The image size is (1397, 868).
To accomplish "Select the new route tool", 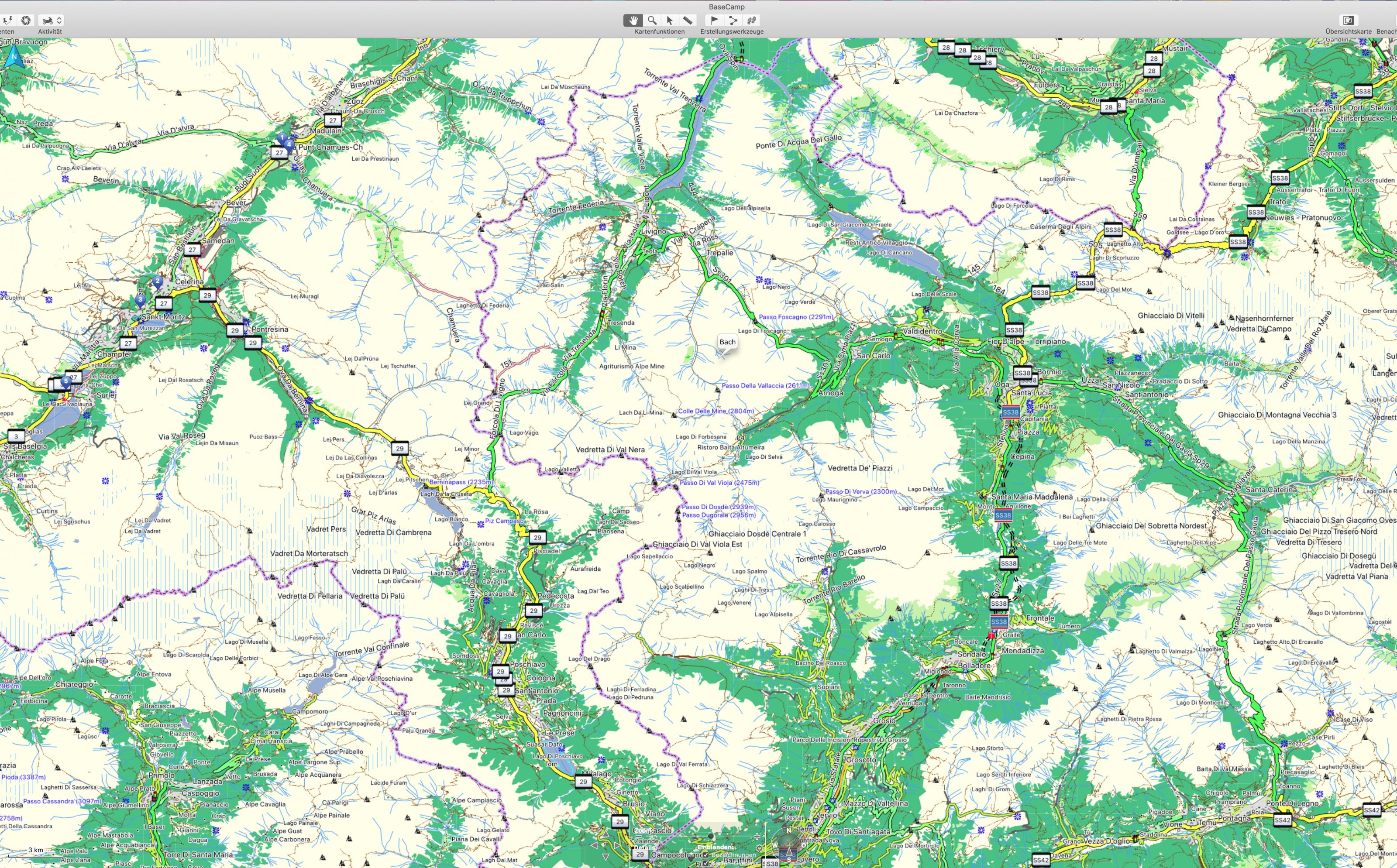I will 733,20.
